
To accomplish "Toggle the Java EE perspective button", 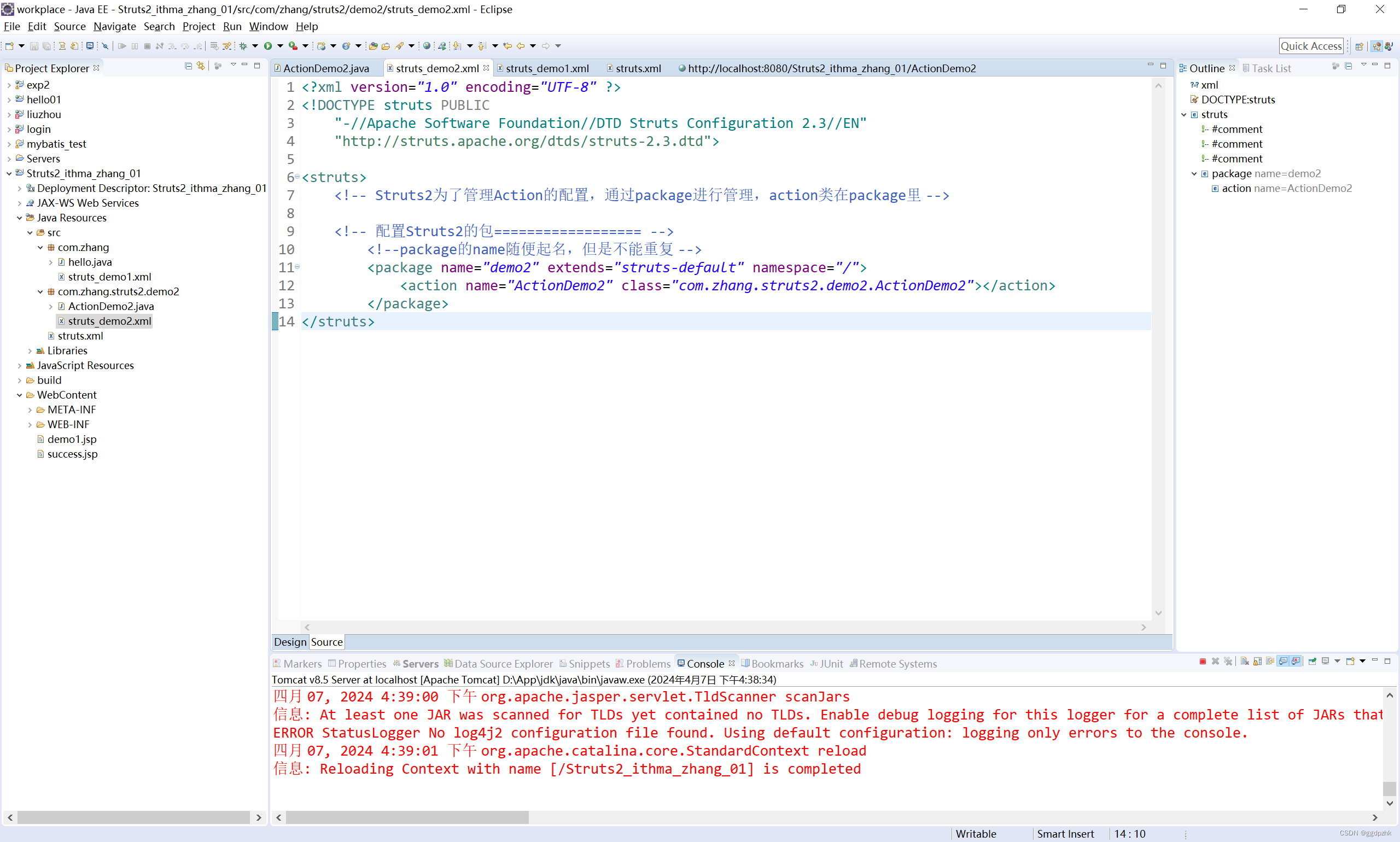I will pos(1376,46).
